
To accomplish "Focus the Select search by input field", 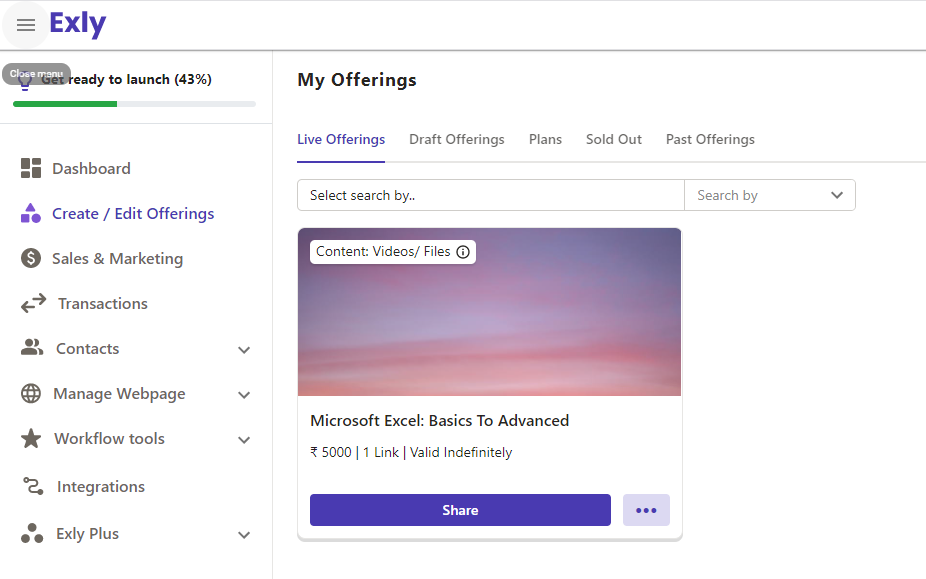I will point(490,195).
